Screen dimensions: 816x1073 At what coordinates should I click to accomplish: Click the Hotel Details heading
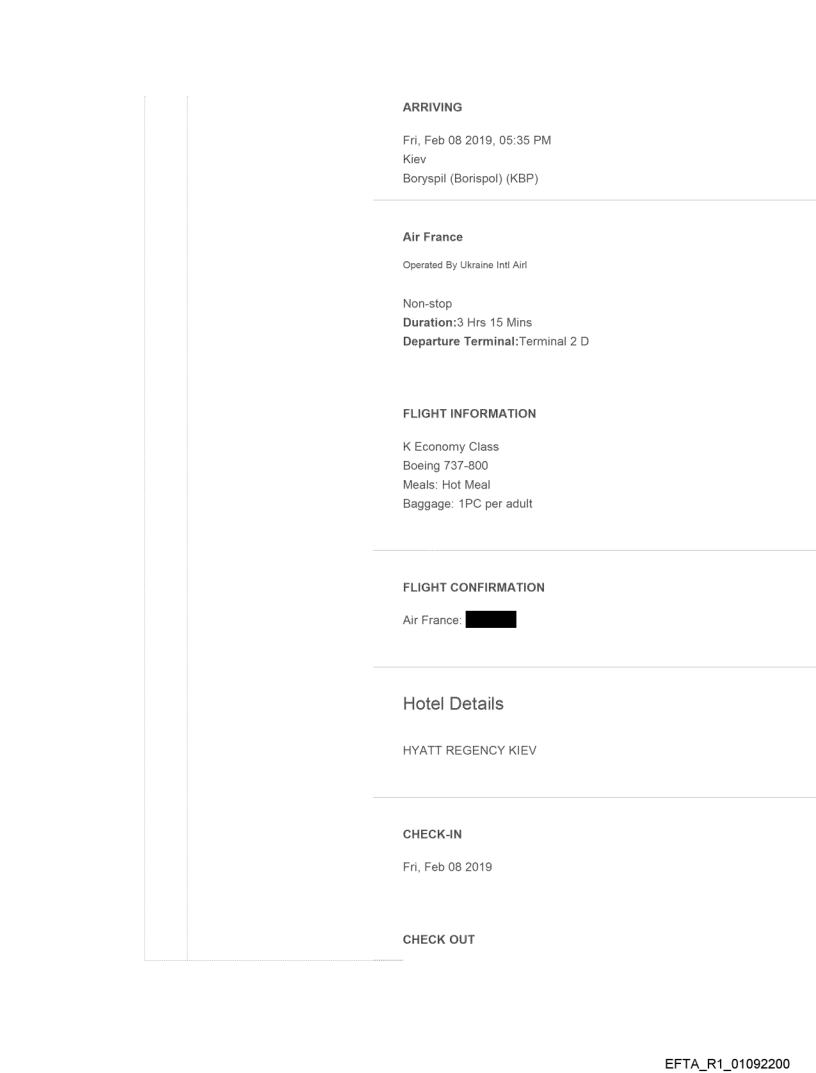(x=452, y=704)
